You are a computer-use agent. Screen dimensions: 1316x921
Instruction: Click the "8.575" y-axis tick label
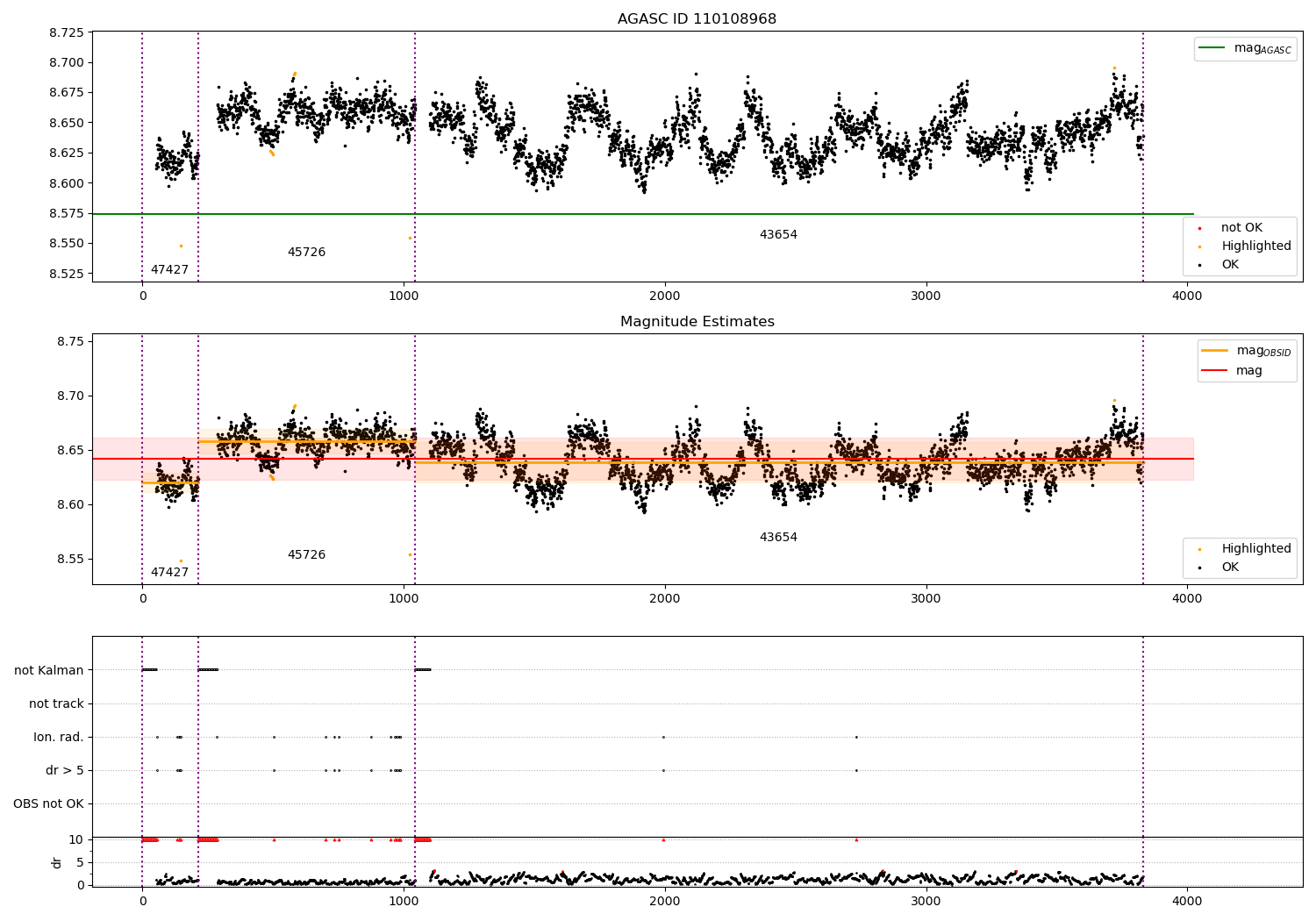[x=67, y=213]
